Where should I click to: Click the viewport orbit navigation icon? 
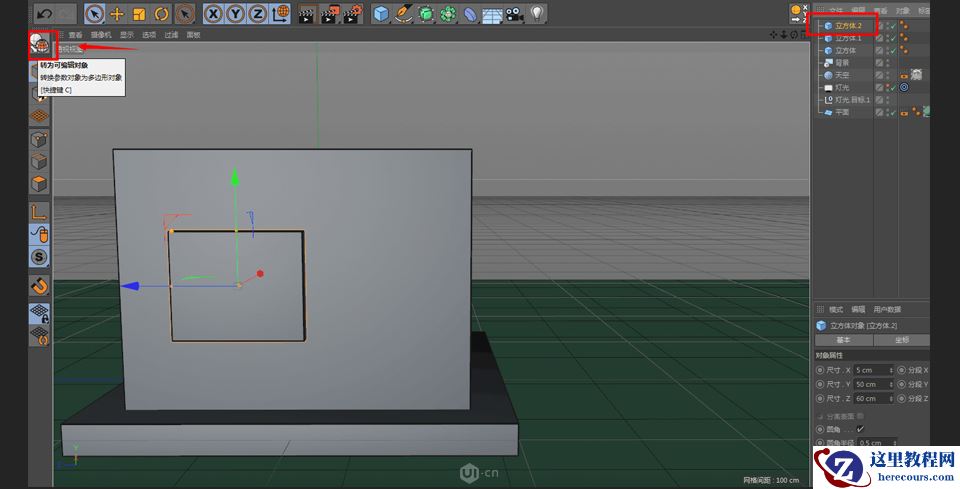[793, 35]
